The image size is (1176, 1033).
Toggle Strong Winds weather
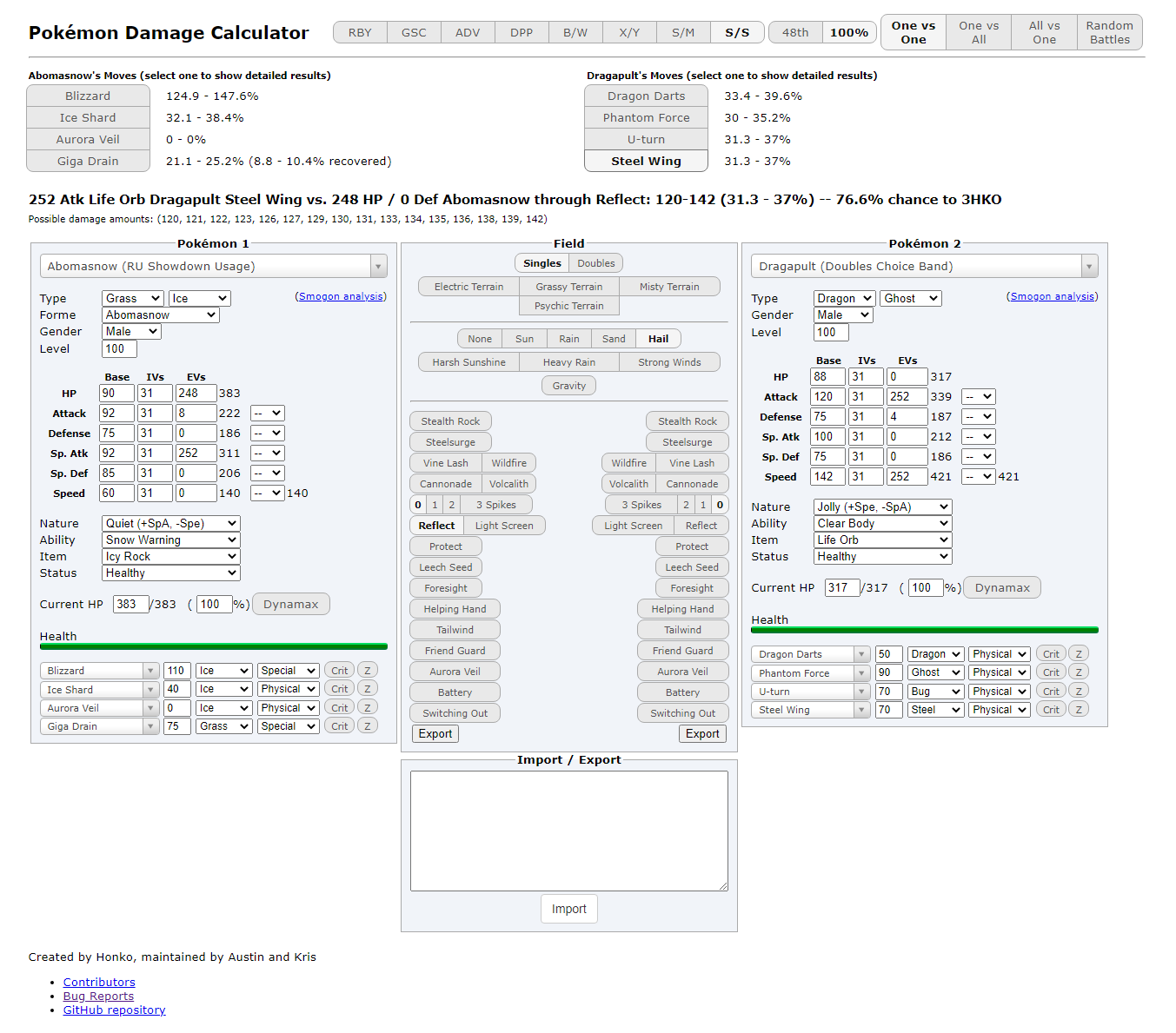coord(669,362)
